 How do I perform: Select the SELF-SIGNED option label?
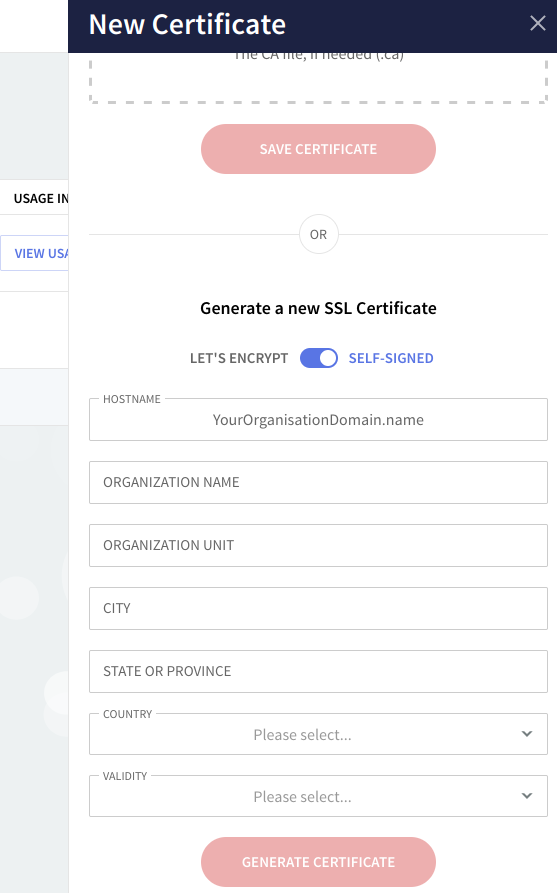coord(391,358)
